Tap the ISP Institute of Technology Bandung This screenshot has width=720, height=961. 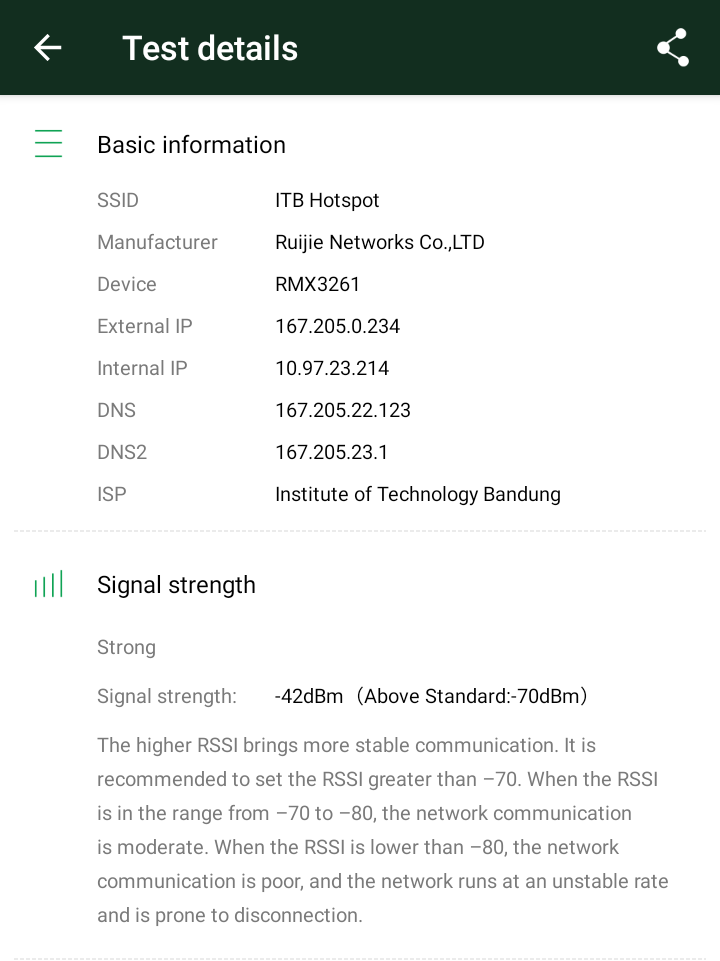[x=417, y=494]
